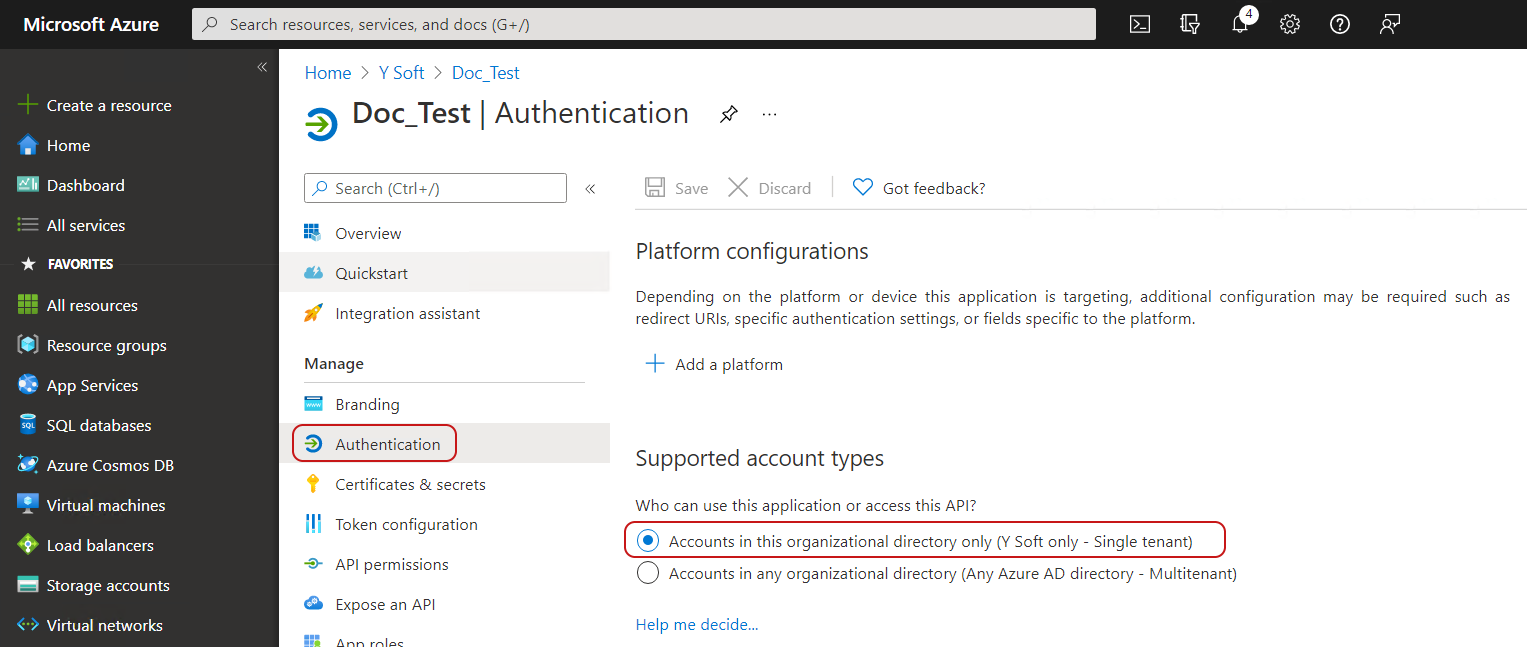The height and width of the screenshot is (647, 1527).
Task: Click the global search resources field
Action: (643, 24)
